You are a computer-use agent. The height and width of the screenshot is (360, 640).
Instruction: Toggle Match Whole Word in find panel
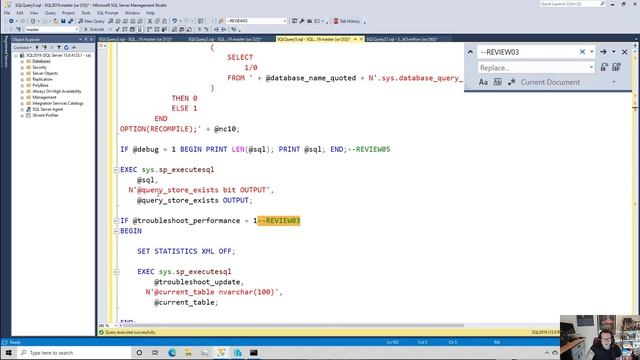[498, 82]
